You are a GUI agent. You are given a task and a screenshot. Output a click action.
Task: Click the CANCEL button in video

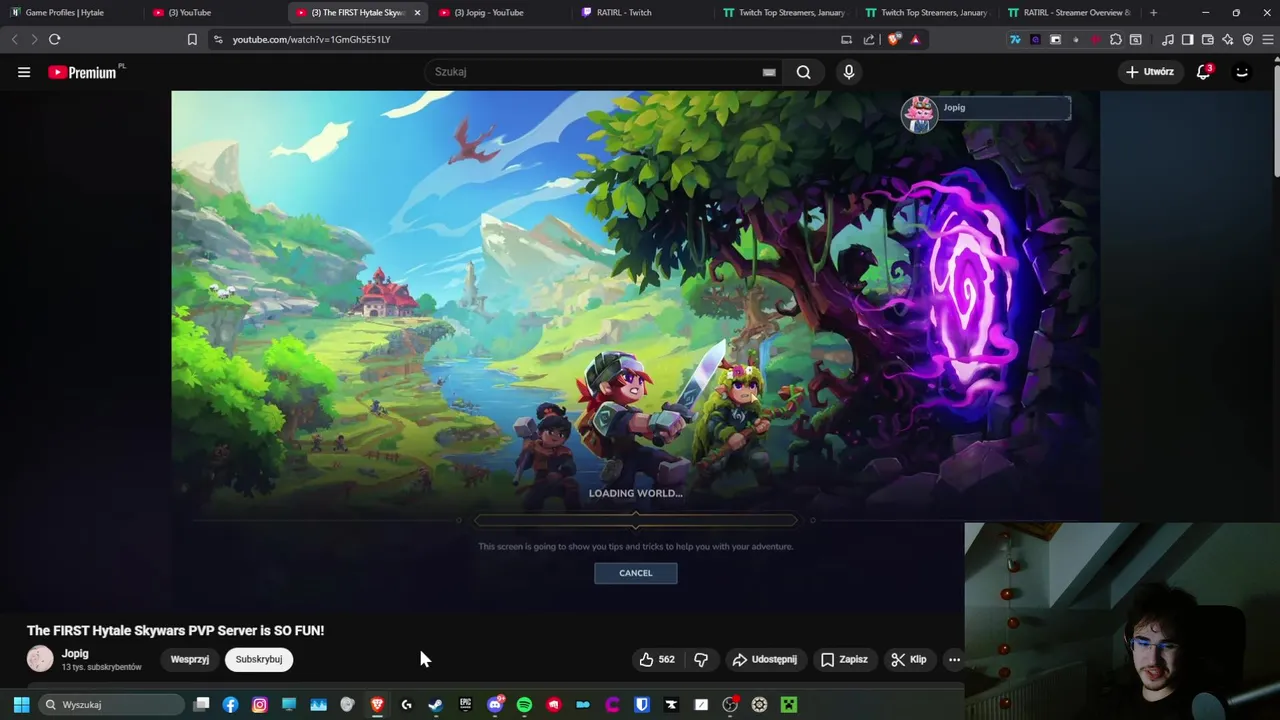coord(636,573)
